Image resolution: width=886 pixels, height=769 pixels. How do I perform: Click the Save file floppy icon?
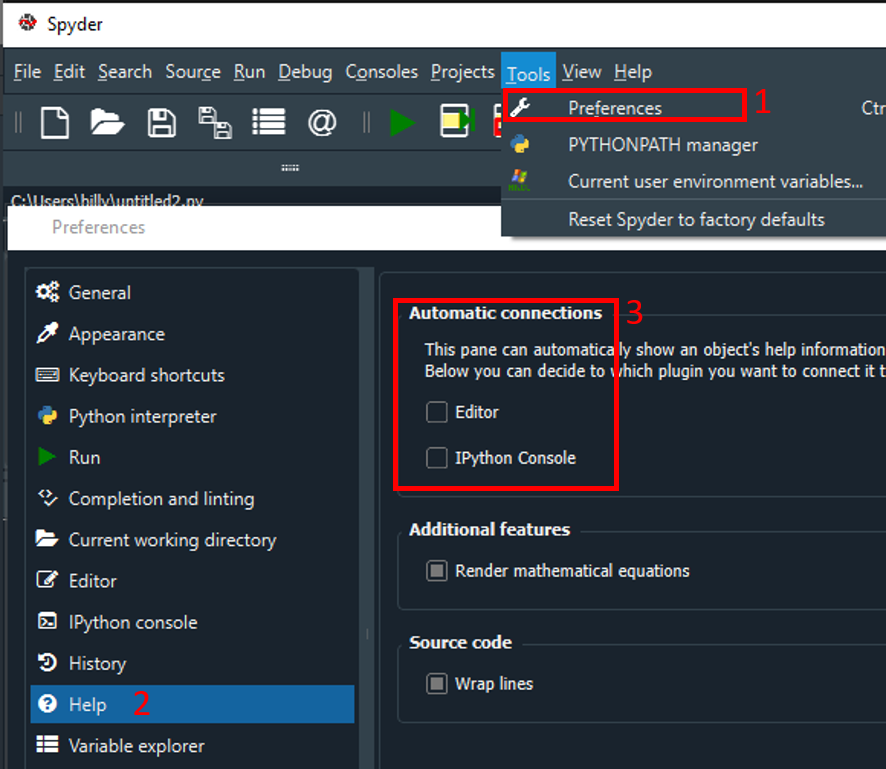pos(161,123)
